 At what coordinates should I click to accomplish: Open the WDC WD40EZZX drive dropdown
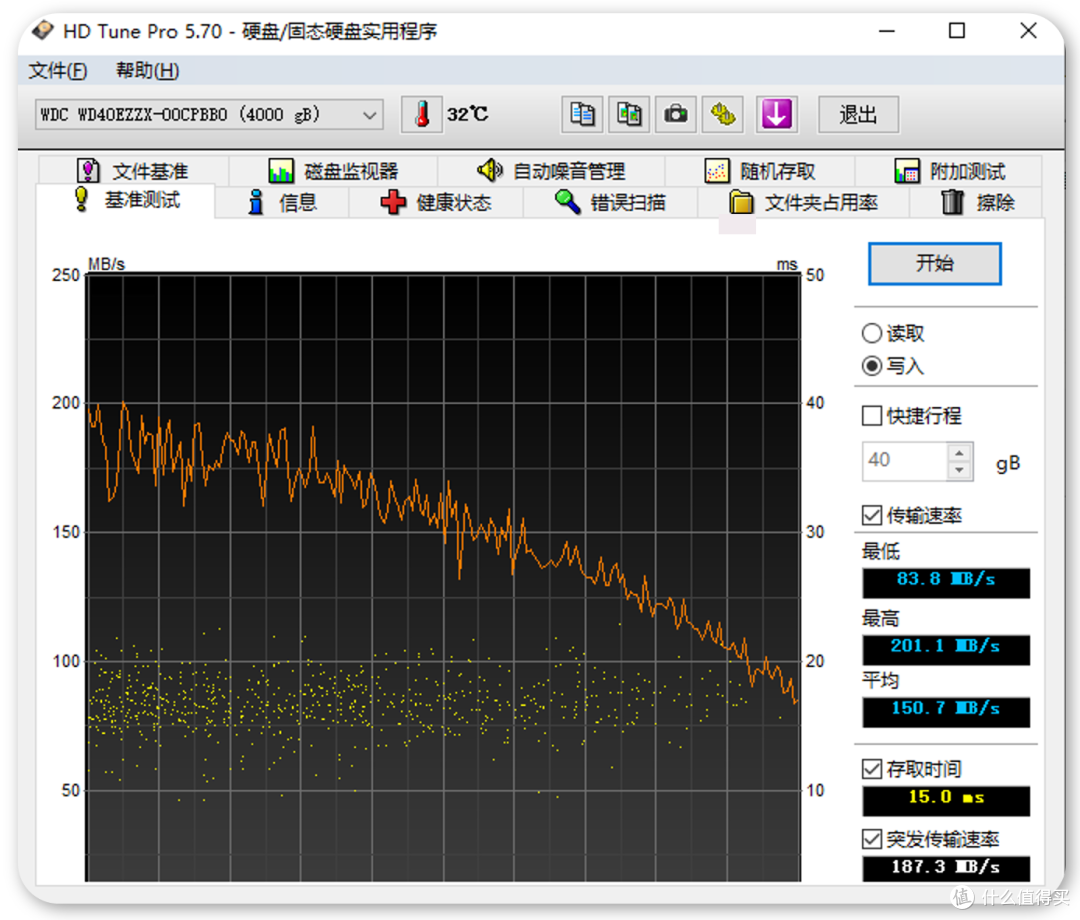209,115
